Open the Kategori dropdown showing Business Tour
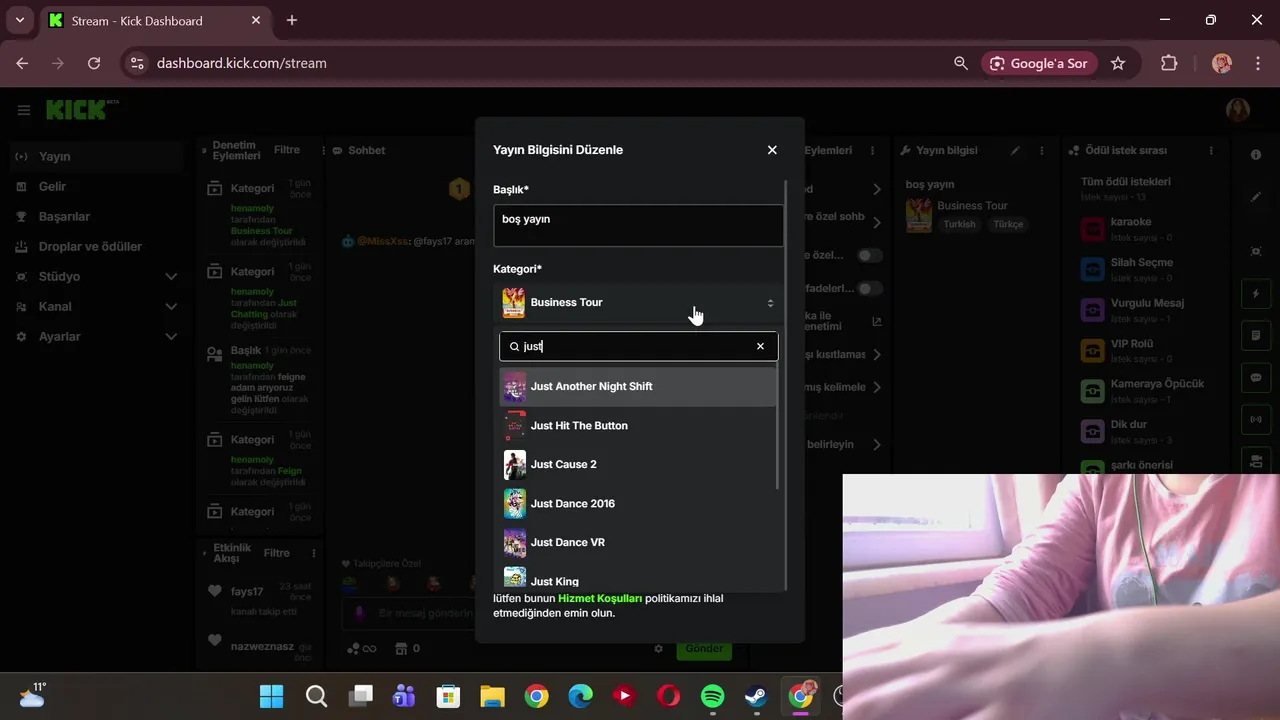1280x720 pixels. [x=638, y=303]
